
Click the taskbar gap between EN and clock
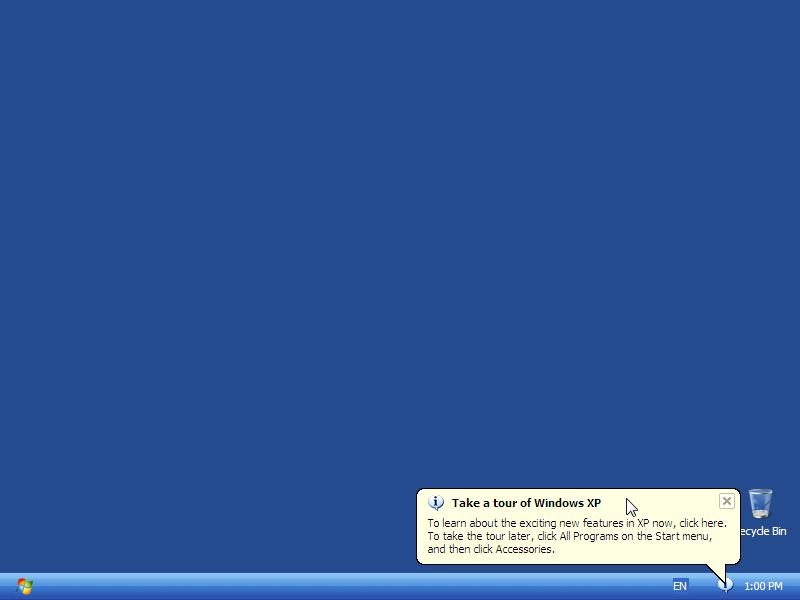click(x=703, y=586)
